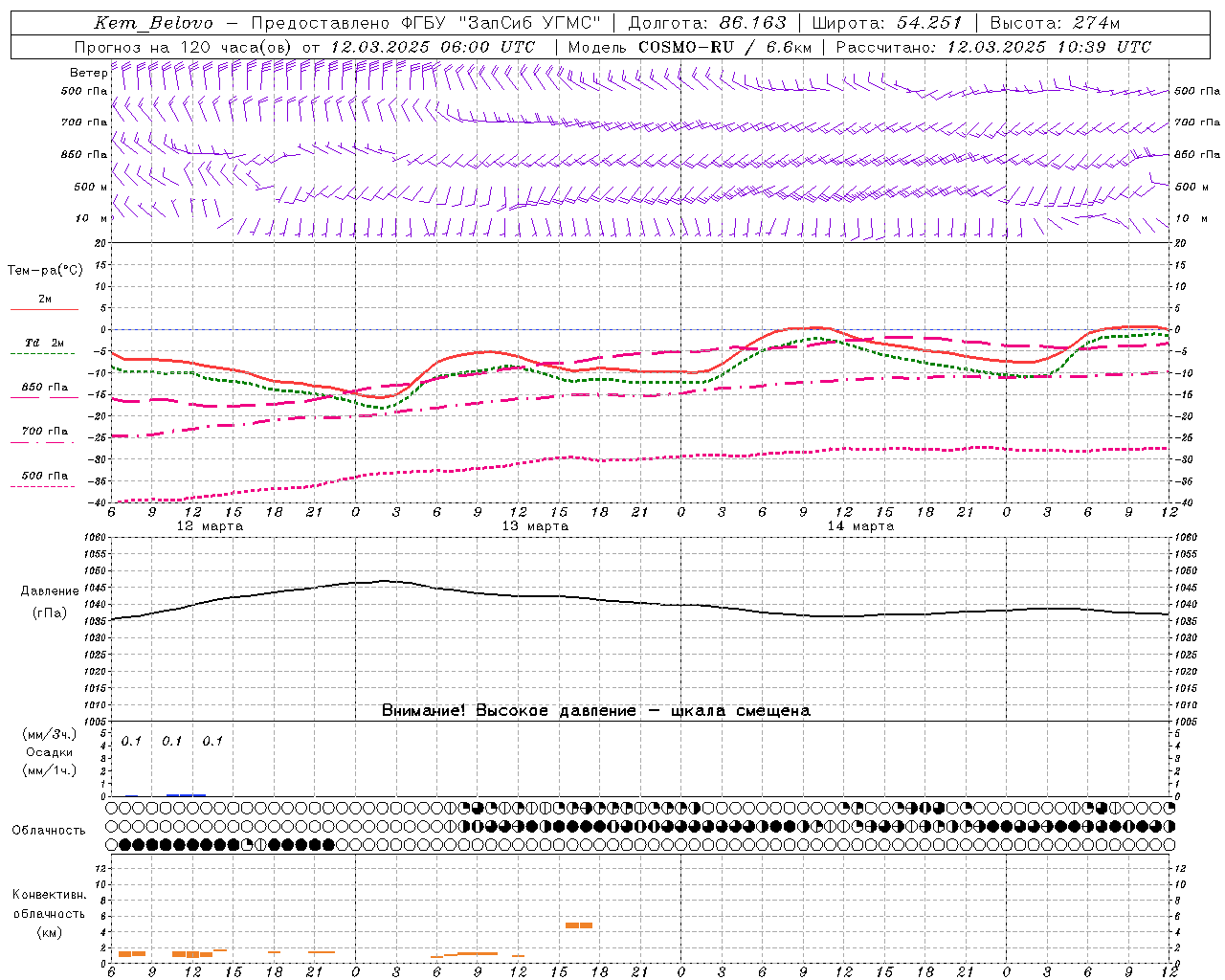The width and height of the screenshot is (1225, 980).
Task: Click the Внимание! Высокое давление warning text
Action: 595,711
